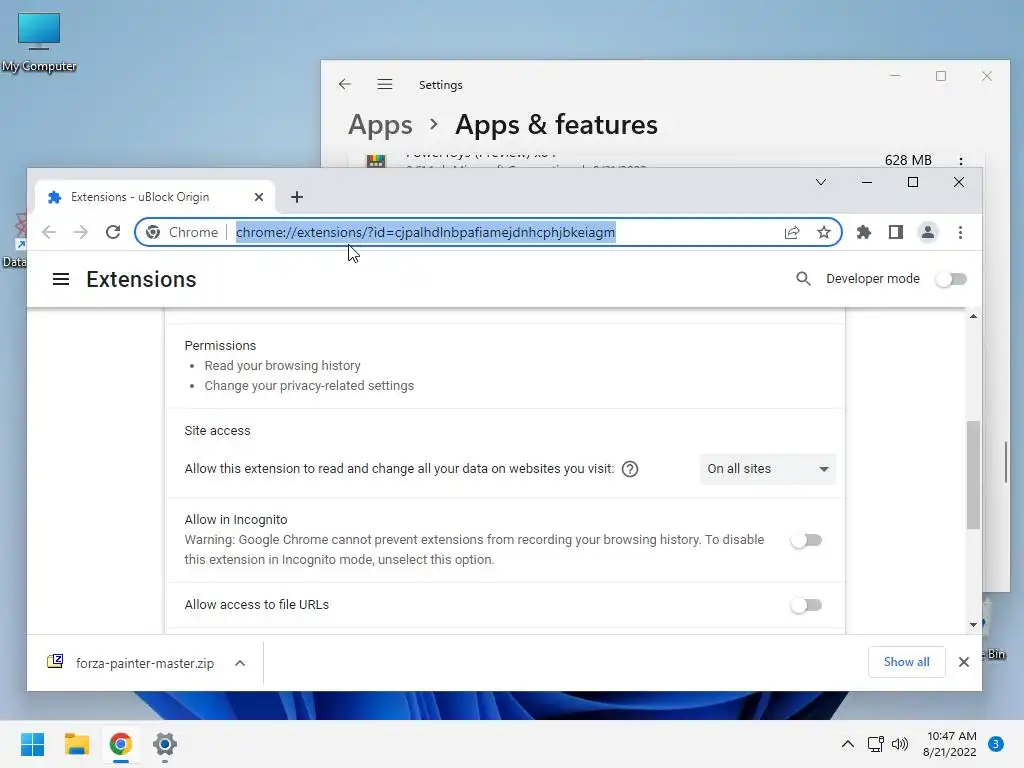Screen dimensions: 1024x768
Task: Click the 628 MB size text in Settings
Action: (x=908, y=161)
